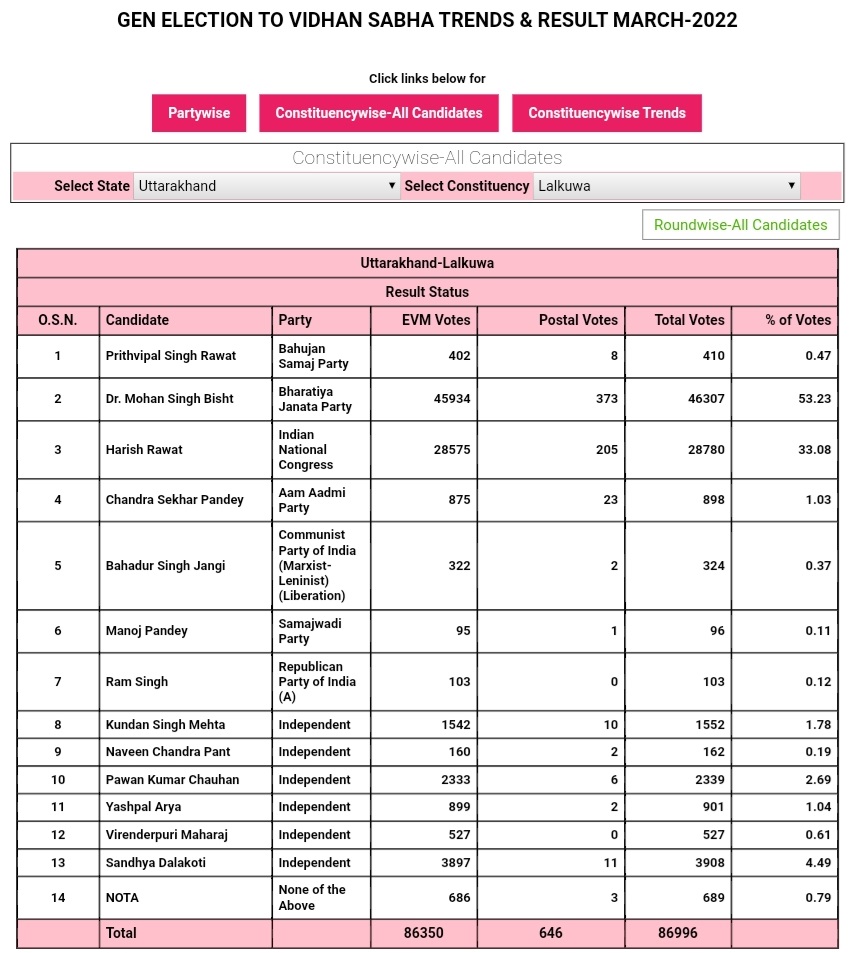Image resolution: width=865 pixels, height=953 pixels.
Task: Select candidate Pawan Kumar Chauhan
Action: (x=173, y=780)
